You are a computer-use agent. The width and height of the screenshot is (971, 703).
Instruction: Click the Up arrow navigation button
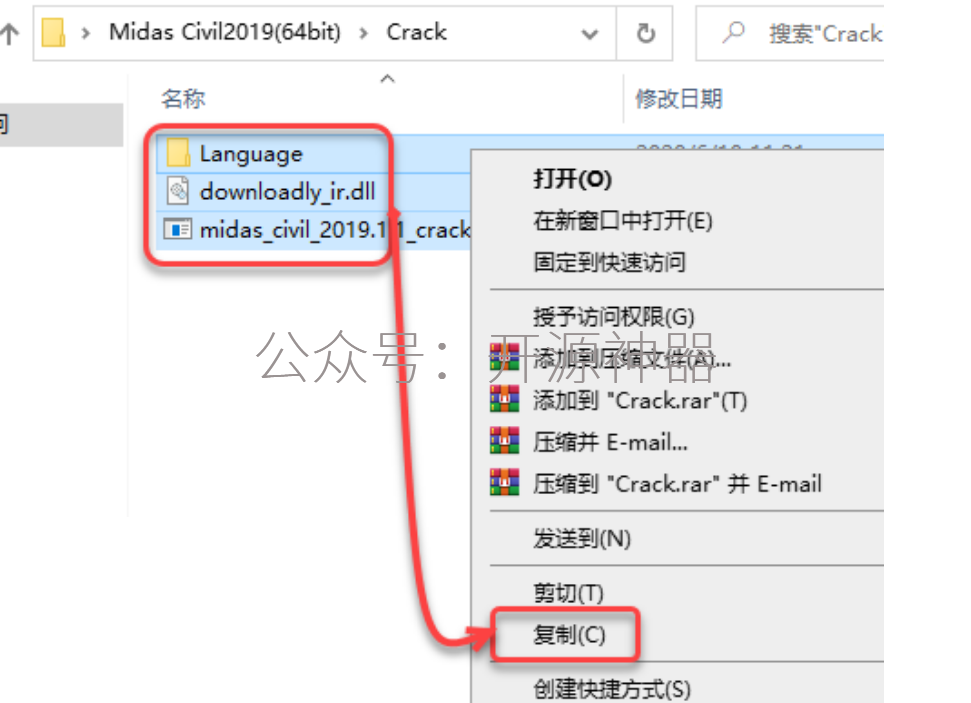point(9,33)
